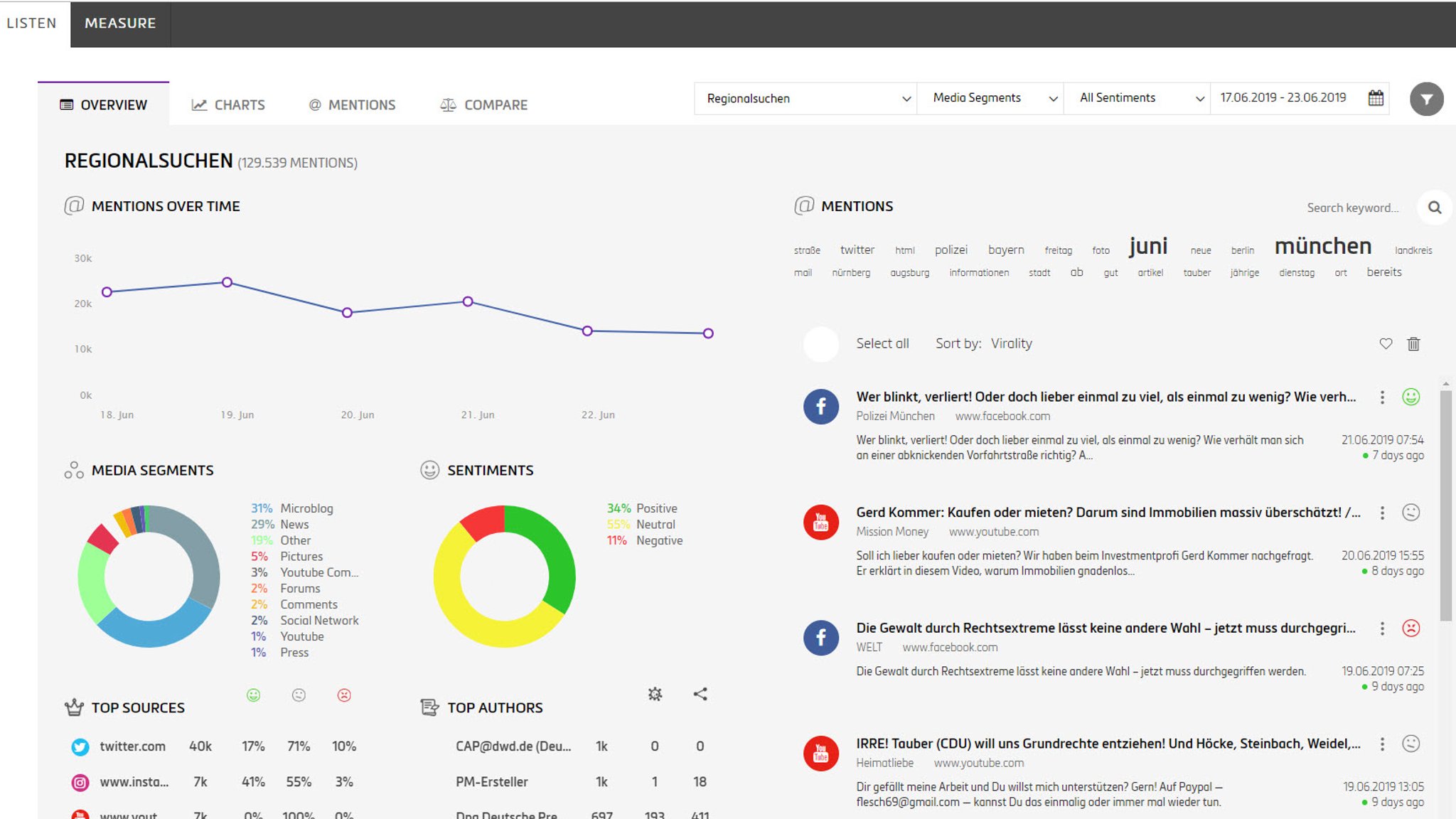This screenshot has height=819, width=1456.
Task: Change Sort by Virality option
Action: (x=1011, y=343)
